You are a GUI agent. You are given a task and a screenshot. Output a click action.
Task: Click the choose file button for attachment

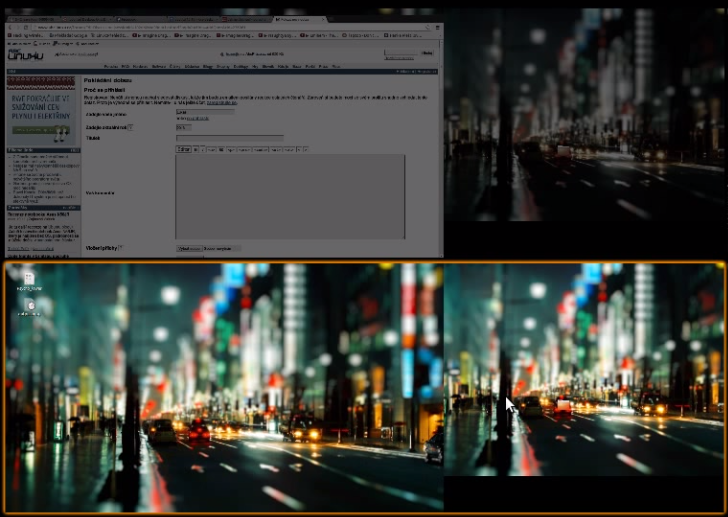click(x=189, y=249)
